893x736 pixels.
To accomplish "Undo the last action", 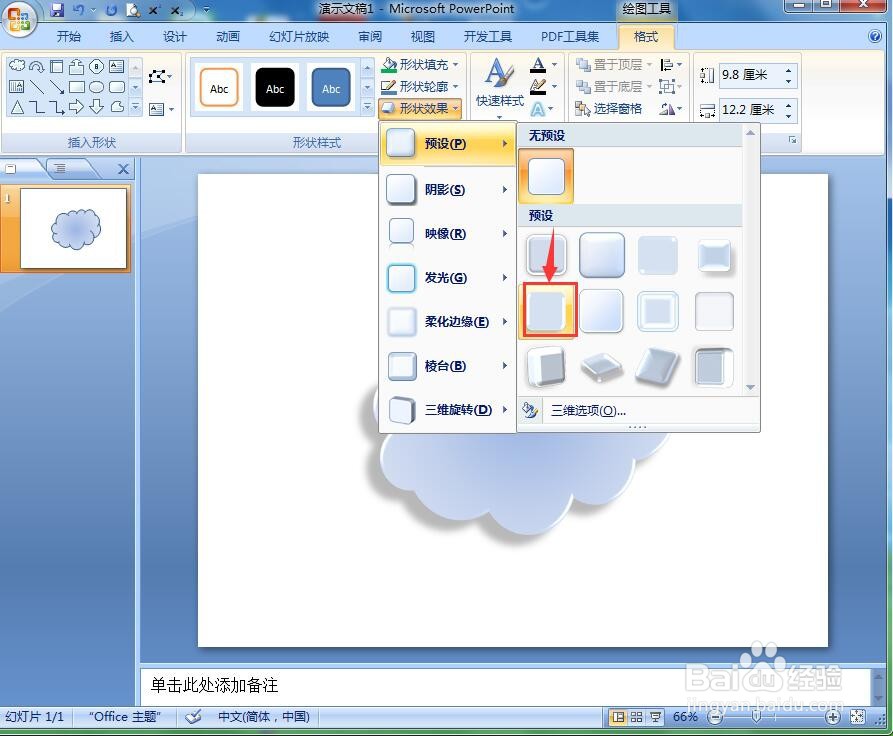I will [x=79, y=9].
